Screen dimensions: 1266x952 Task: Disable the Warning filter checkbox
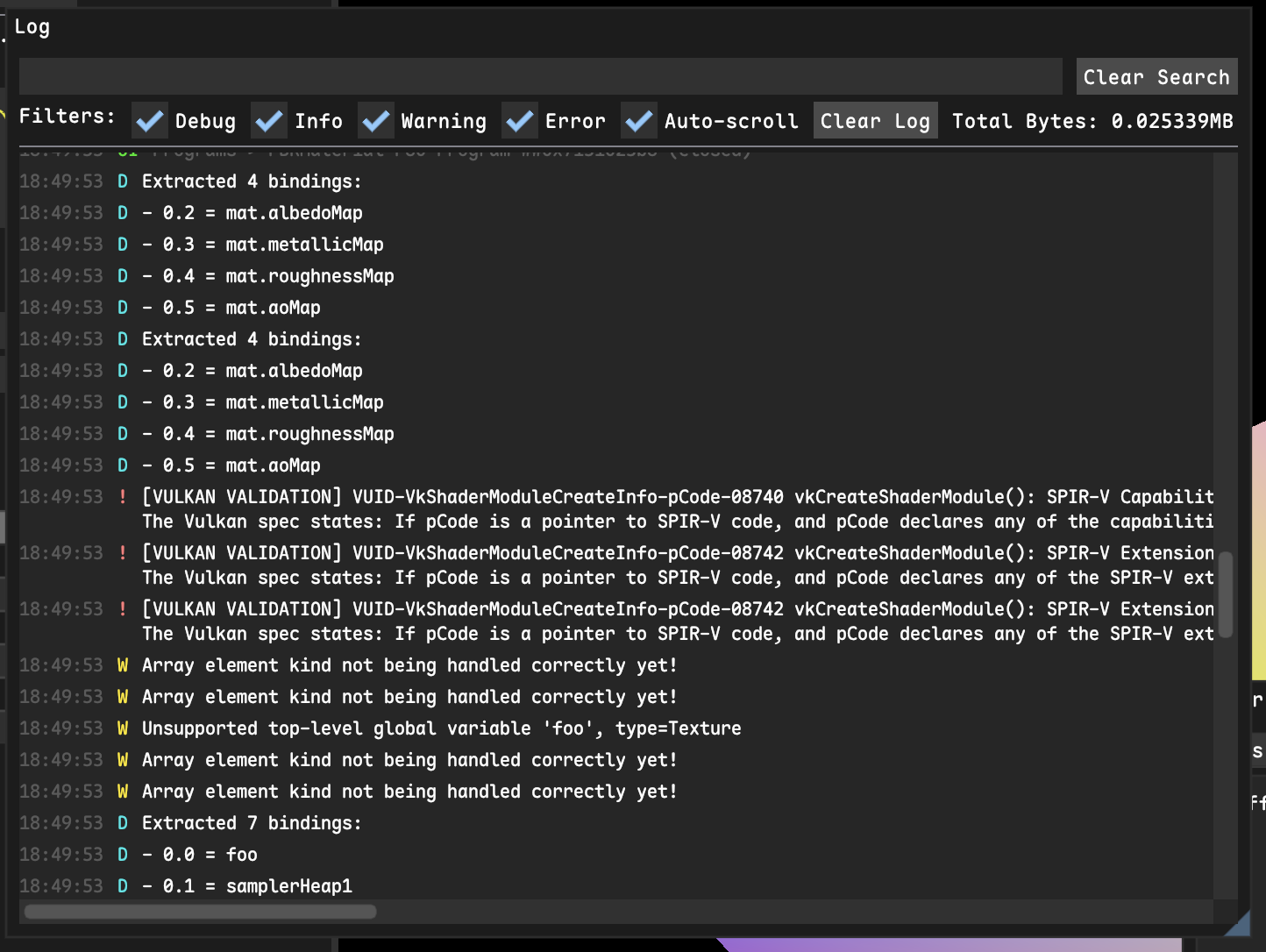(x=375, y=120)
